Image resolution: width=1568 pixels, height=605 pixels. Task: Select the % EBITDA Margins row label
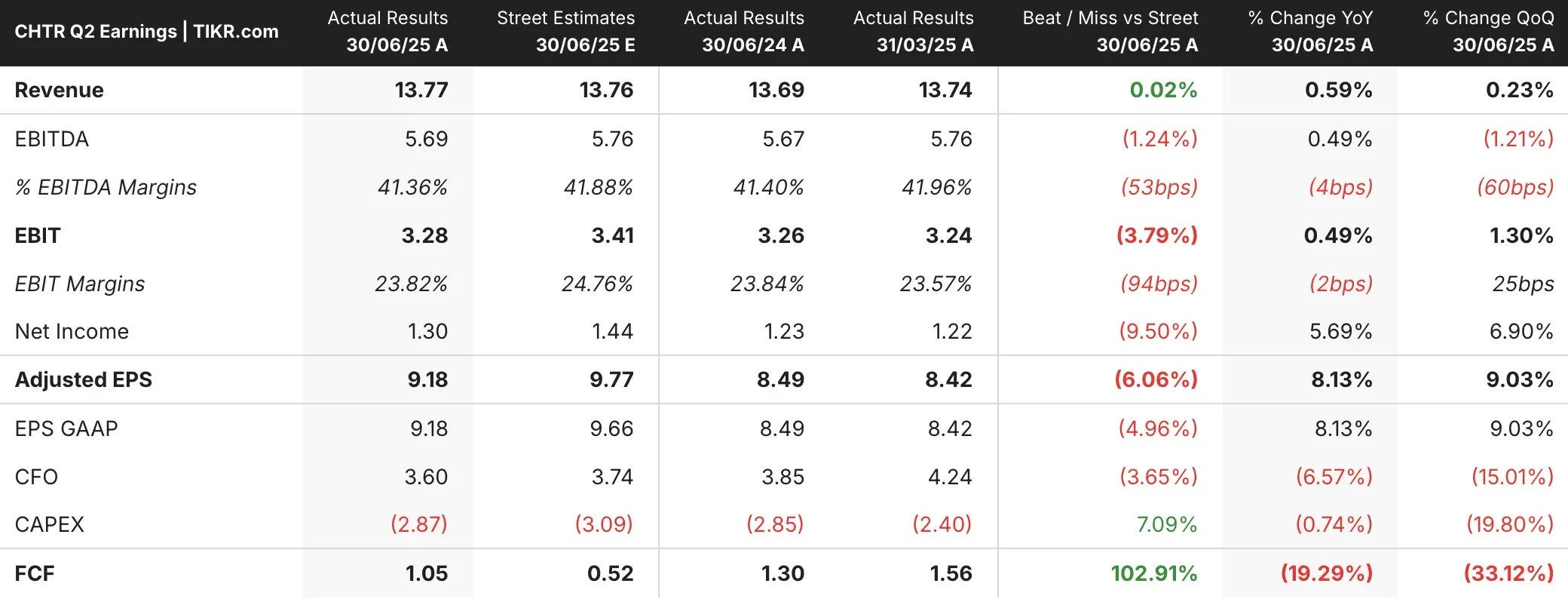coord(106,187)
